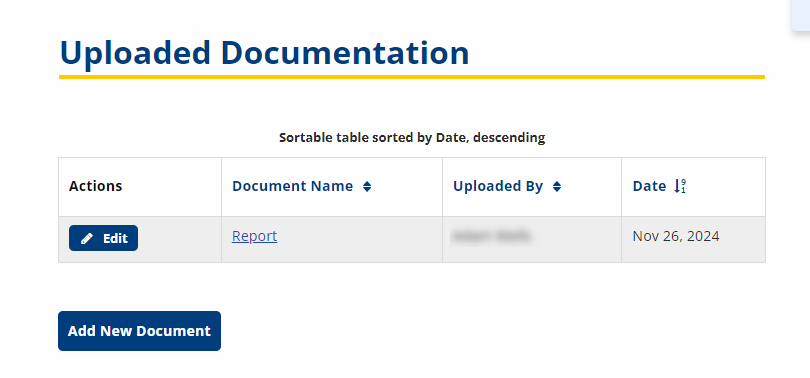Click the Date descending sort icon
The image size is (810, 378).
click(680, 186)
